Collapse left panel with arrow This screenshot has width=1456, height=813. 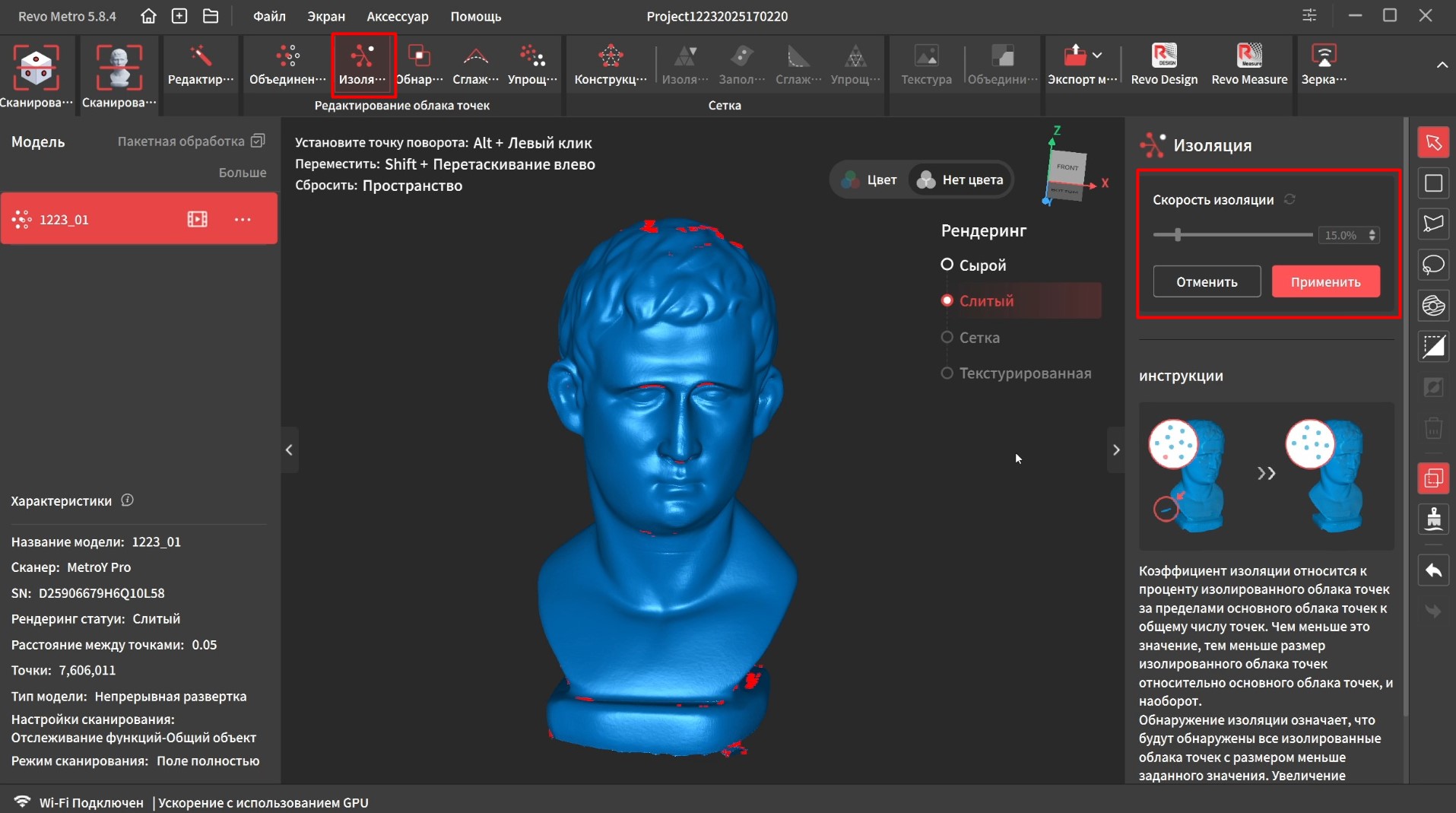[x=289, y=449]
